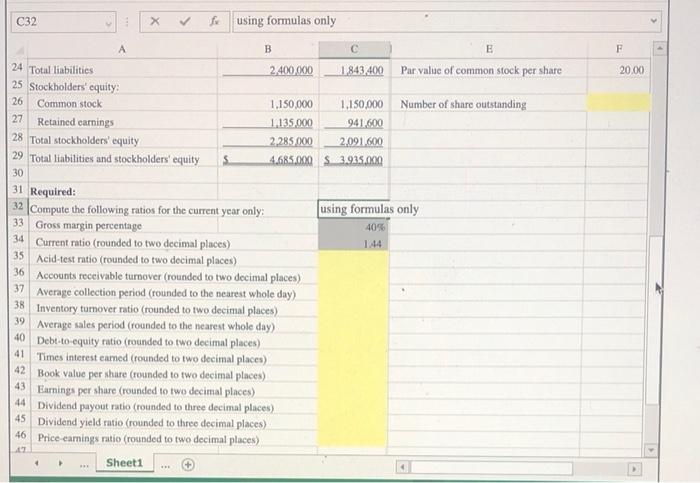The height and width of the screenshot is (483, 700).
Task: Click the next sheet navigation arrow
Action: 60,463
